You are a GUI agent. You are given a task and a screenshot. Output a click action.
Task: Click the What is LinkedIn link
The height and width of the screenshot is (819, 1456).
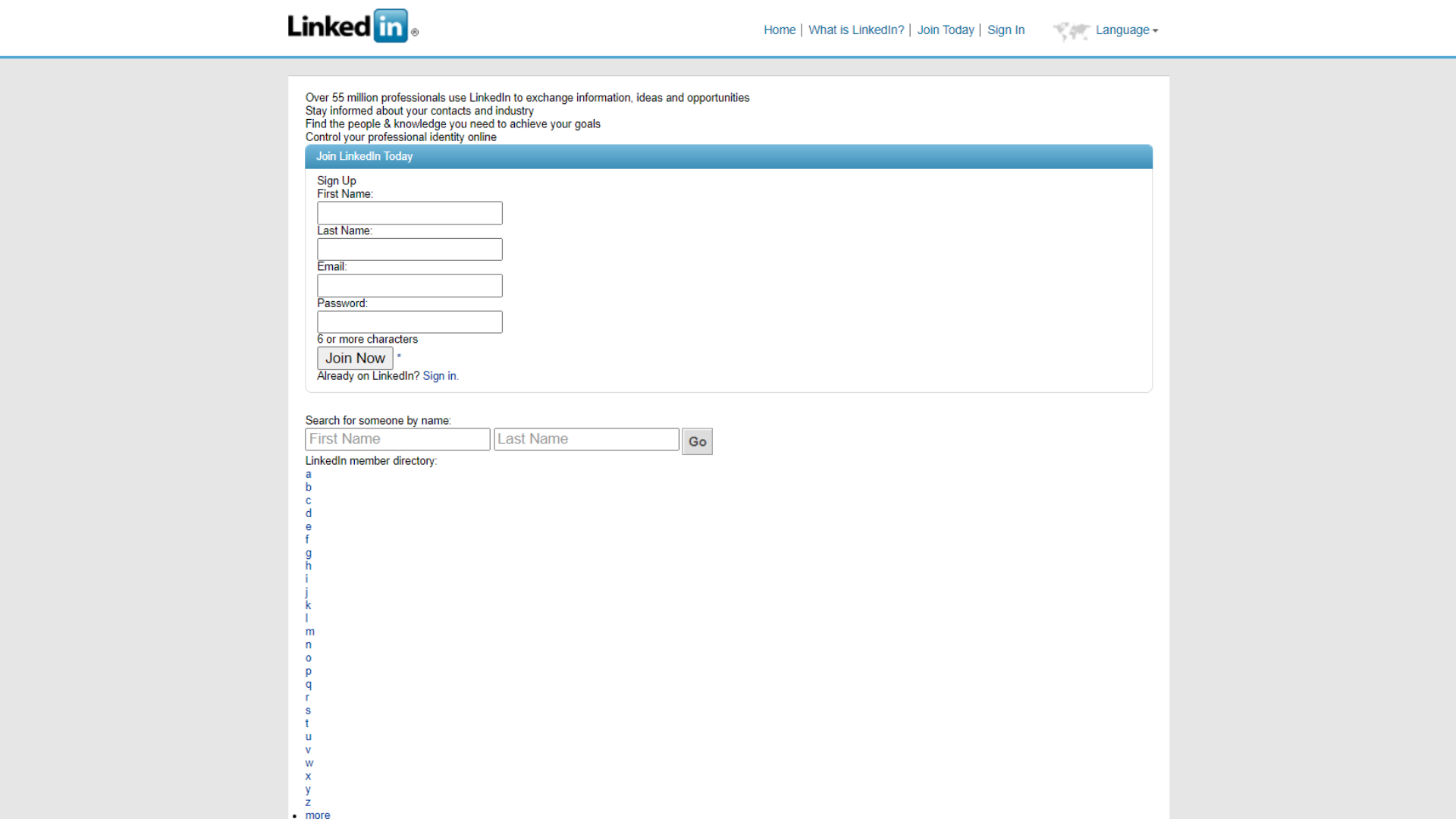point(856,30)
